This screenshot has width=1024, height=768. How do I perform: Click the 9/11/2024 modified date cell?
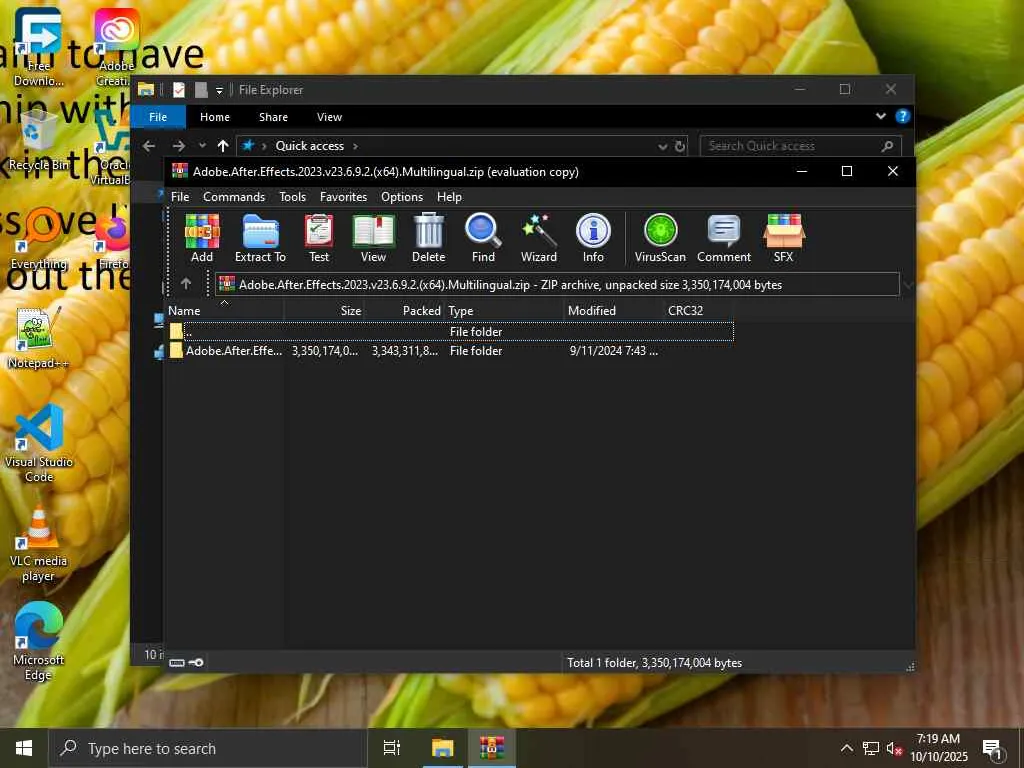[x=613, y=351]
